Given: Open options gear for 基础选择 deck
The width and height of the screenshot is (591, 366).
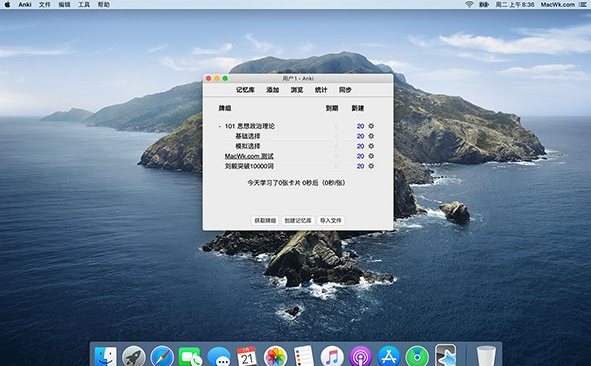Looking at the screenshot, I should [x=371, y=136].
